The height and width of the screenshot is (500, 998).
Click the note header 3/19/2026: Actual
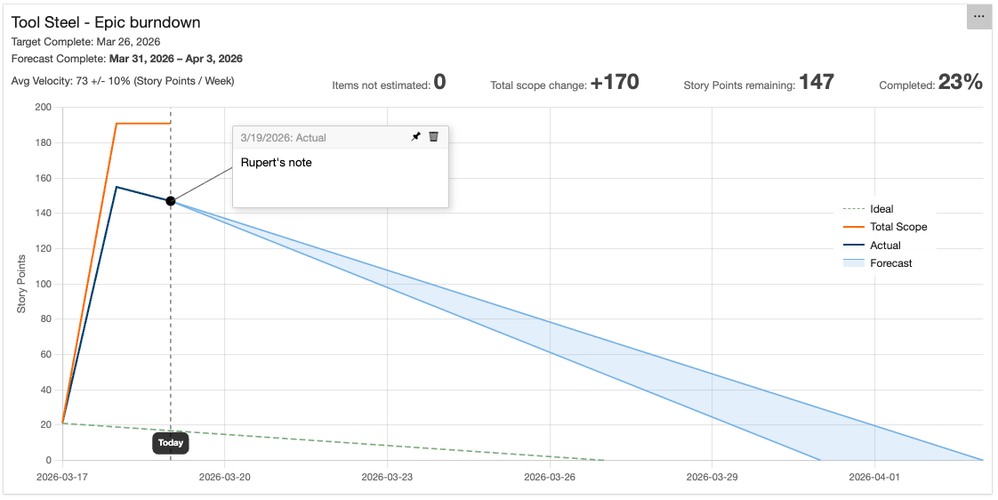[x=283, y=137]
